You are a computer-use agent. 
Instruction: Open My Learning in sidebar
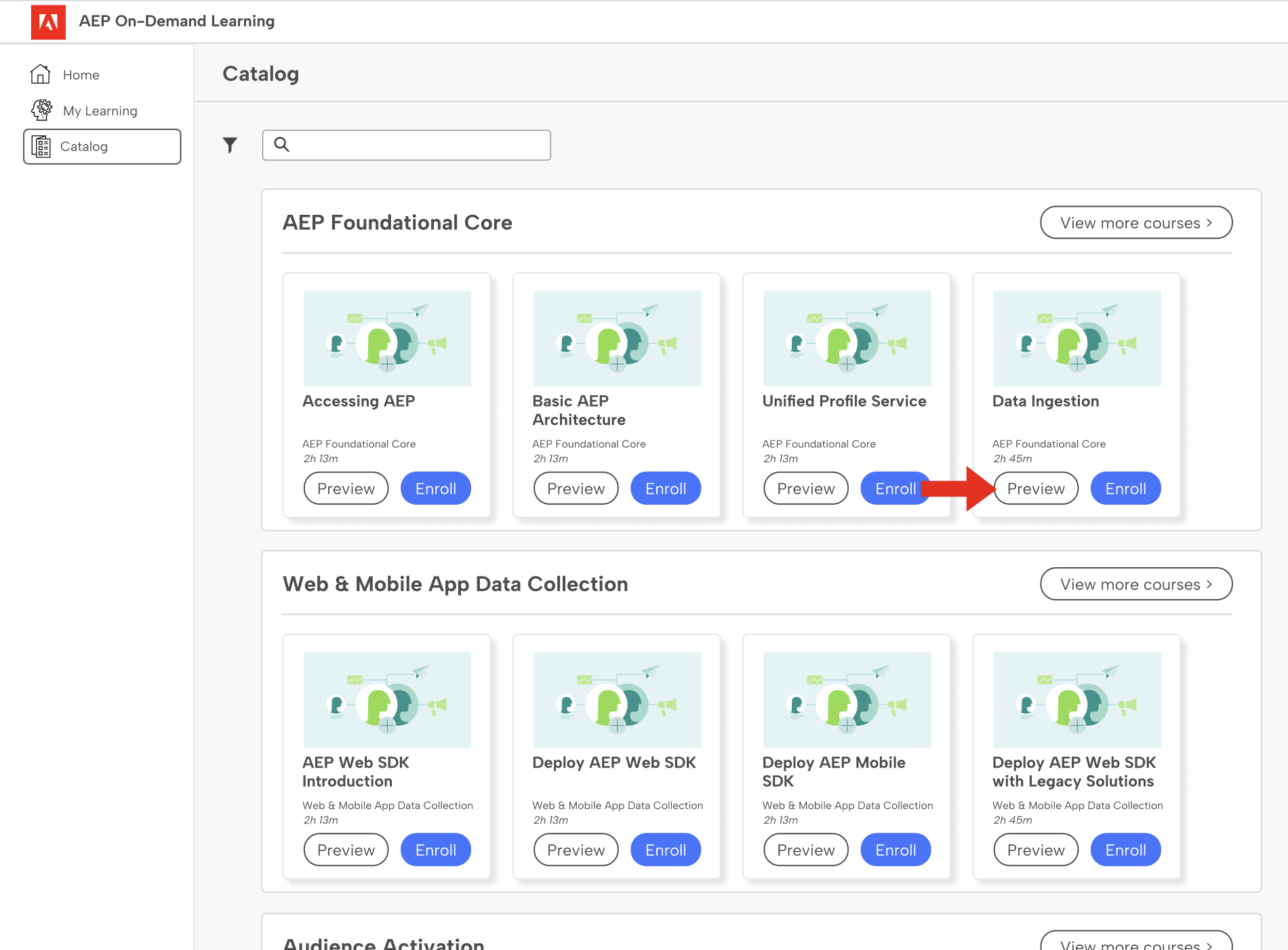tap(102, 110)
